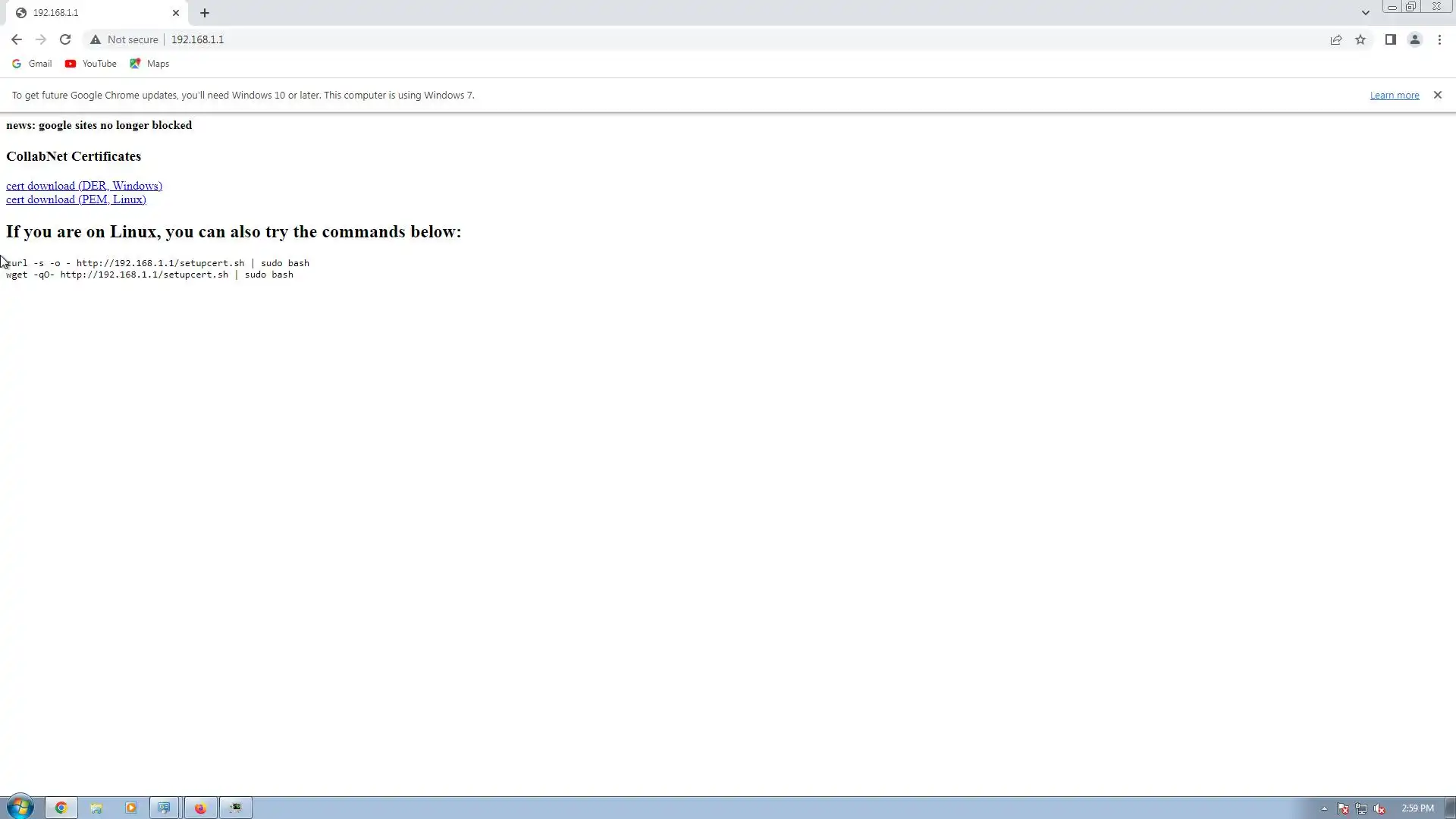Select the 192.168.1.1 tab
The width and height of the screenshot is (1456, 819).
(x=91, y=13)
